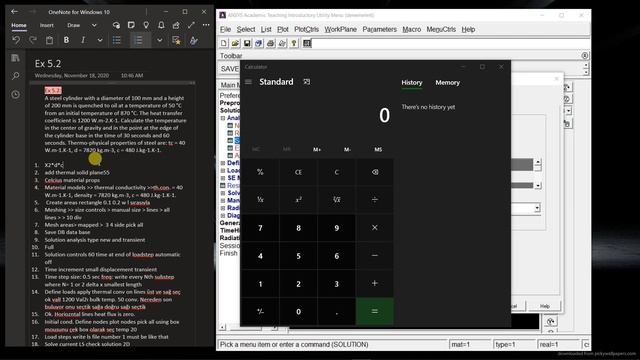Expand the Diagnostics tree node in ANSYS
Screen dimensions: 640x360
223,215
